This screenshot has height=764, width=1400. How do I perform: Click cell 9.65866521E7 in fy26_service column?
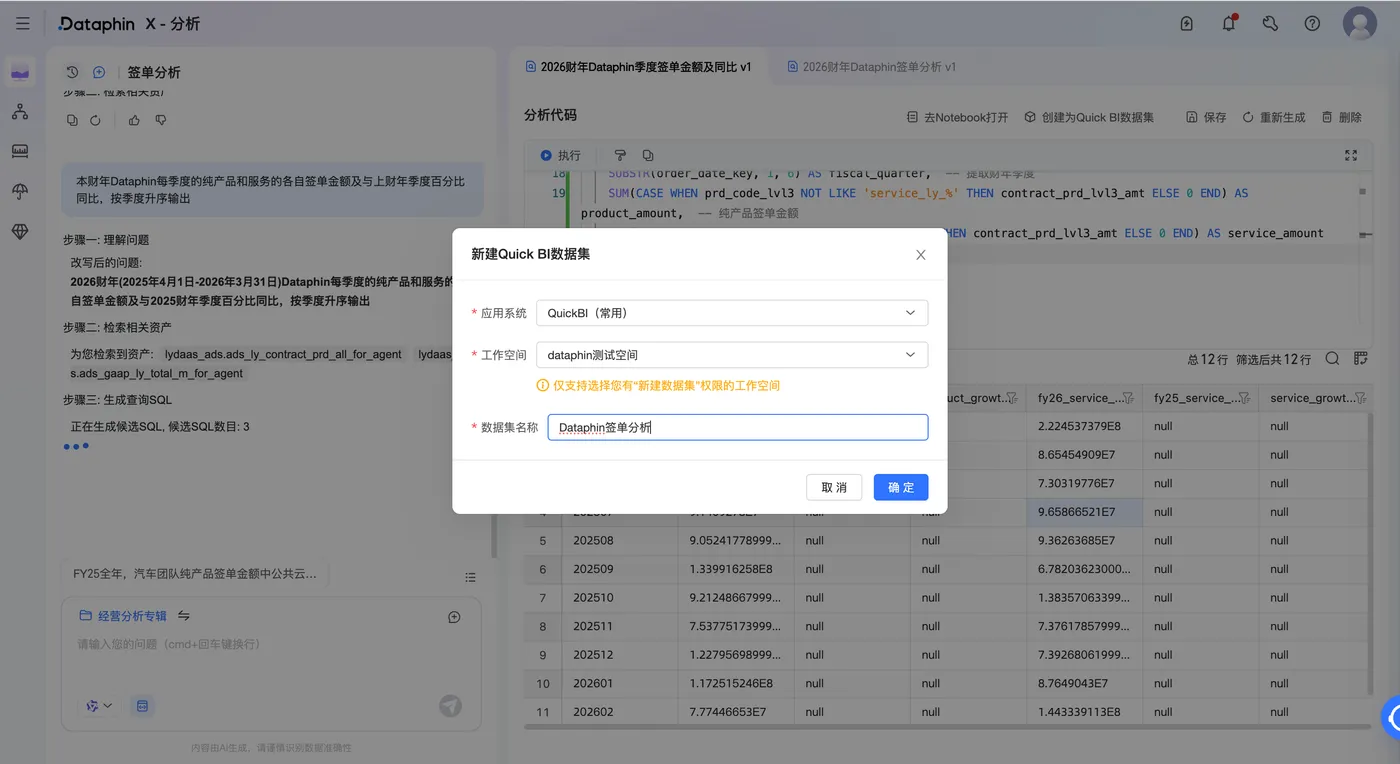point(1085,512)
